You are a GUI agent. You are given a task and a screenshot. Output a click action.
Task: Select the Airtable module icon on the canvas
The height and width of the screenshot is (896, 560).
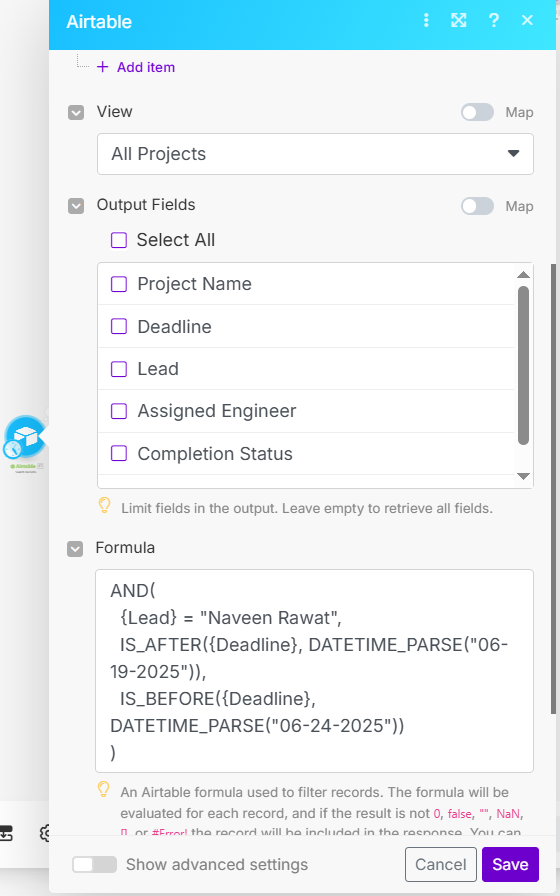click(26, 435)
